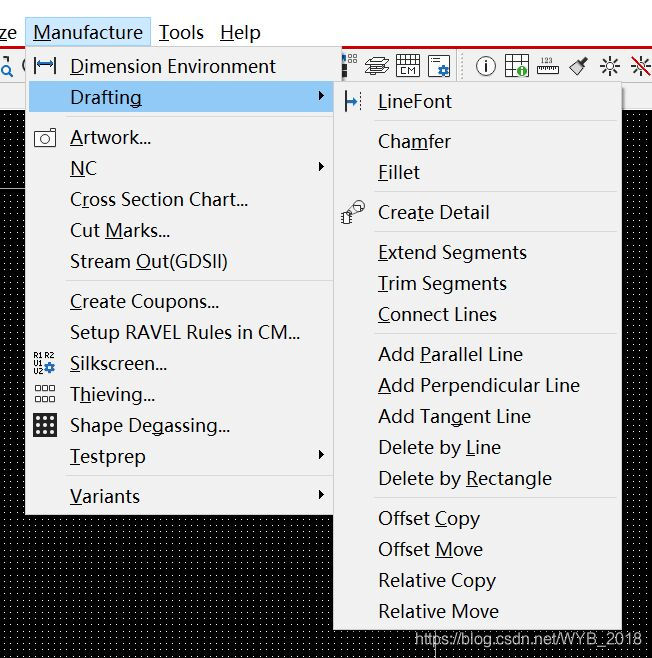The image size is (652, 658).
Task: Click the Dehilight crossed-out sun icon
Action: pos(640,66)
